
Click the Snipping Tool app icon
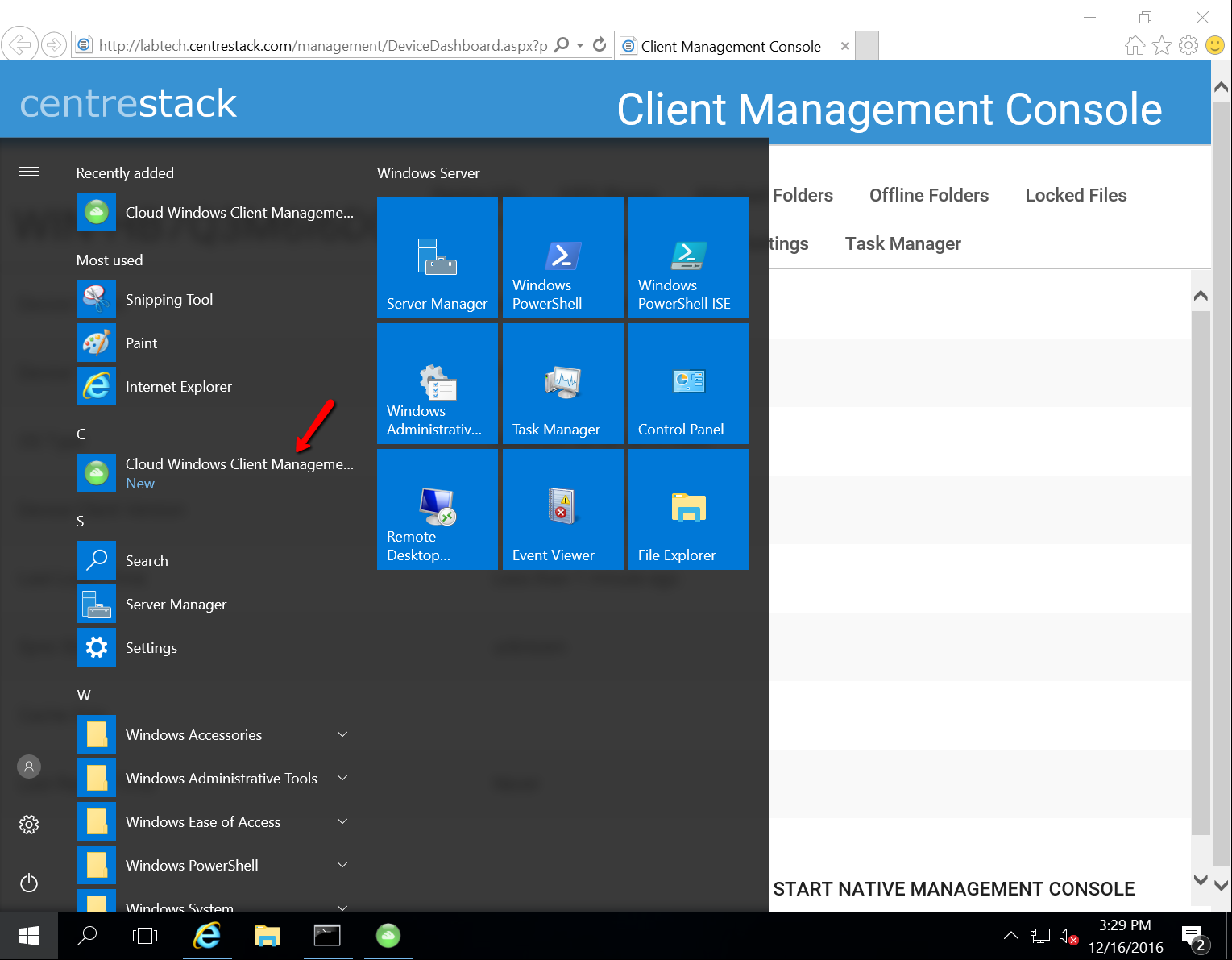[x=97, y=300]
